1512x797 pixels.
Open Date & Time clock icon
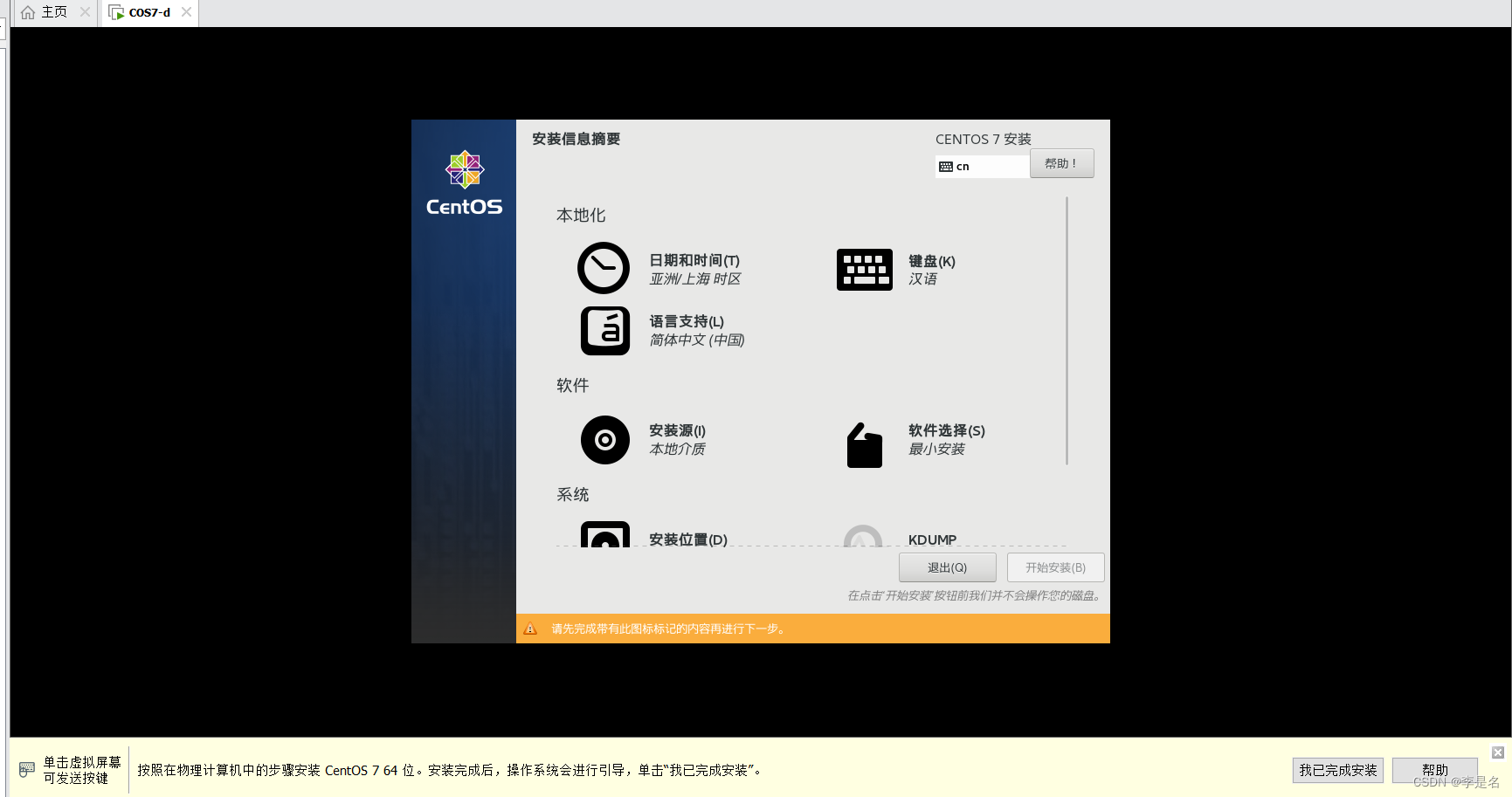tap(604, 268)
